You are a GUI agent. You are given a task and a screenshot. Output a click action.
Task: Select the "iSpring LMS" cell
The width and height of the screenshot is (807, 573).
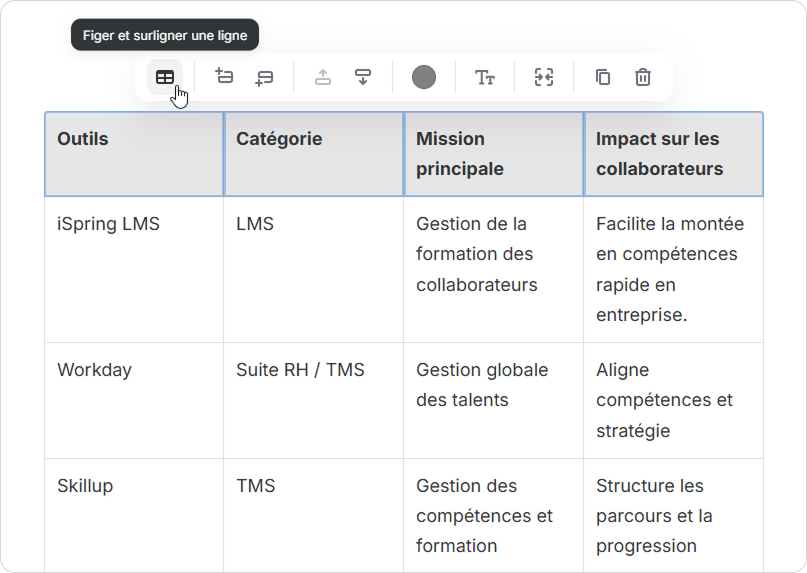pyautogui.click(x=134, y=269)
